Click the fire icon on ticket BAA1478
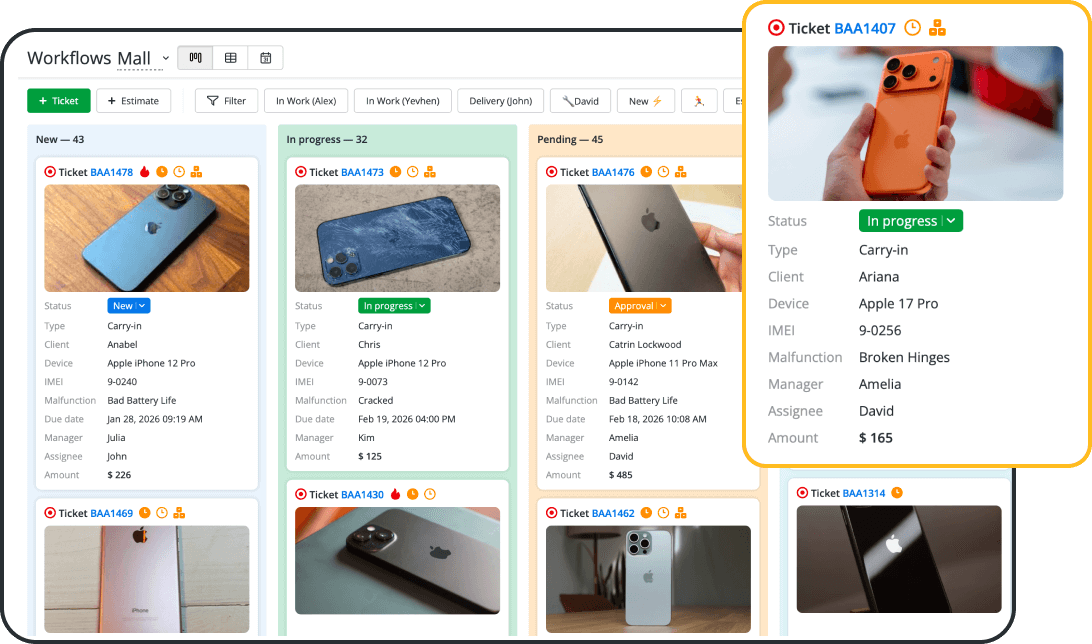The width and height of the screenshot is (1092, 644). (144, 171)
